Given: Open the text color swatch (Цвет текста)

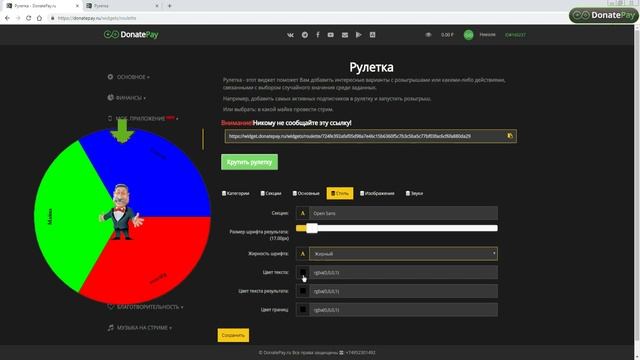Looking at the screenshot, I should tap(303, 272).
